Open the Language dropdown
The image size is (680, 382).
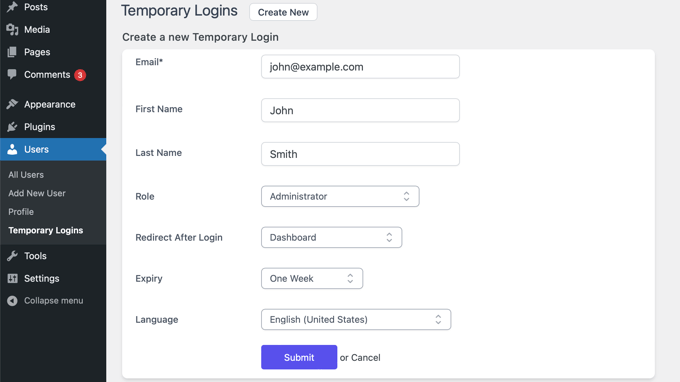(x=356, y=320)
